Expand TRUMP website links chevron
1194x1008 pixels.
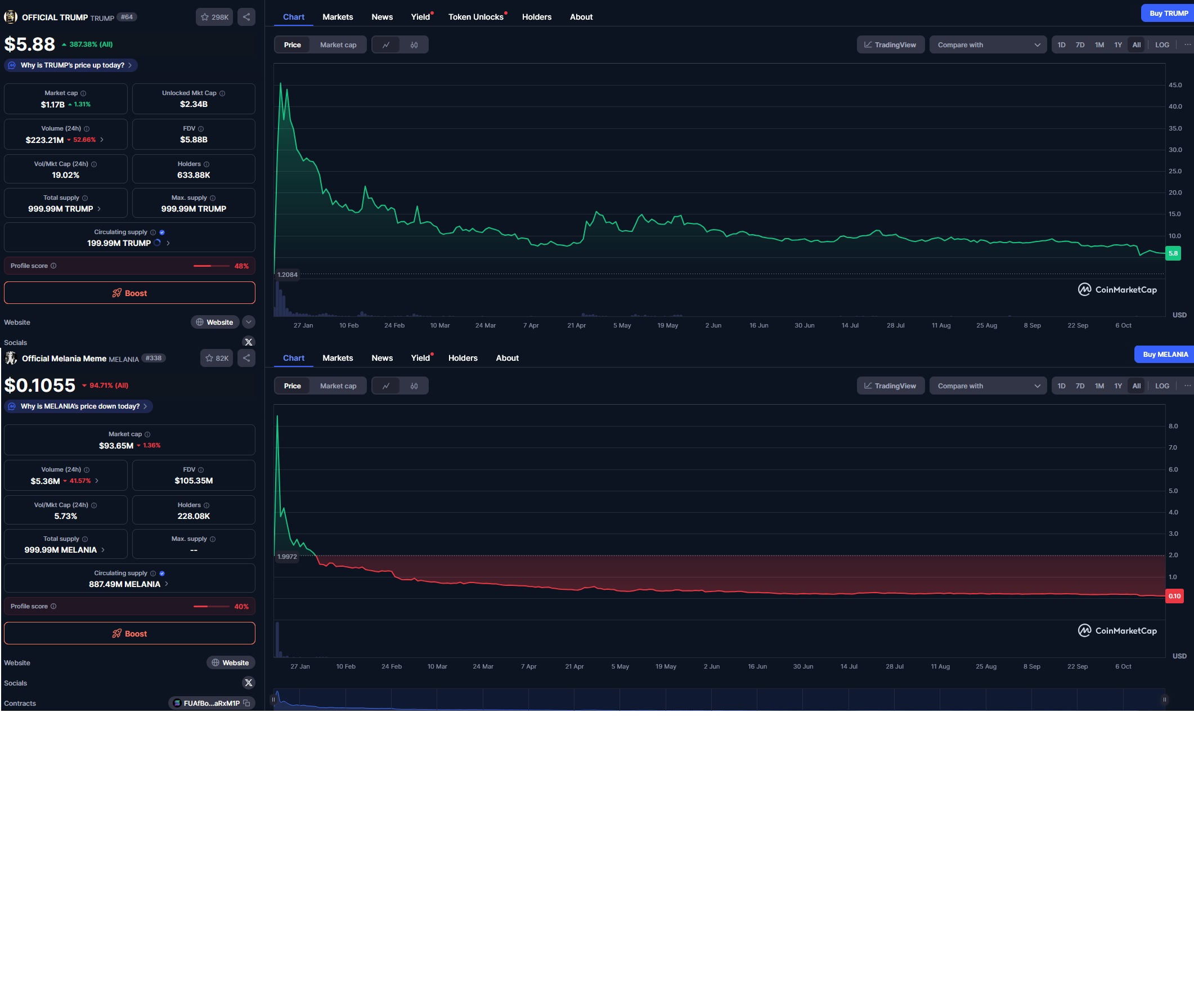[x=249, y=322]
